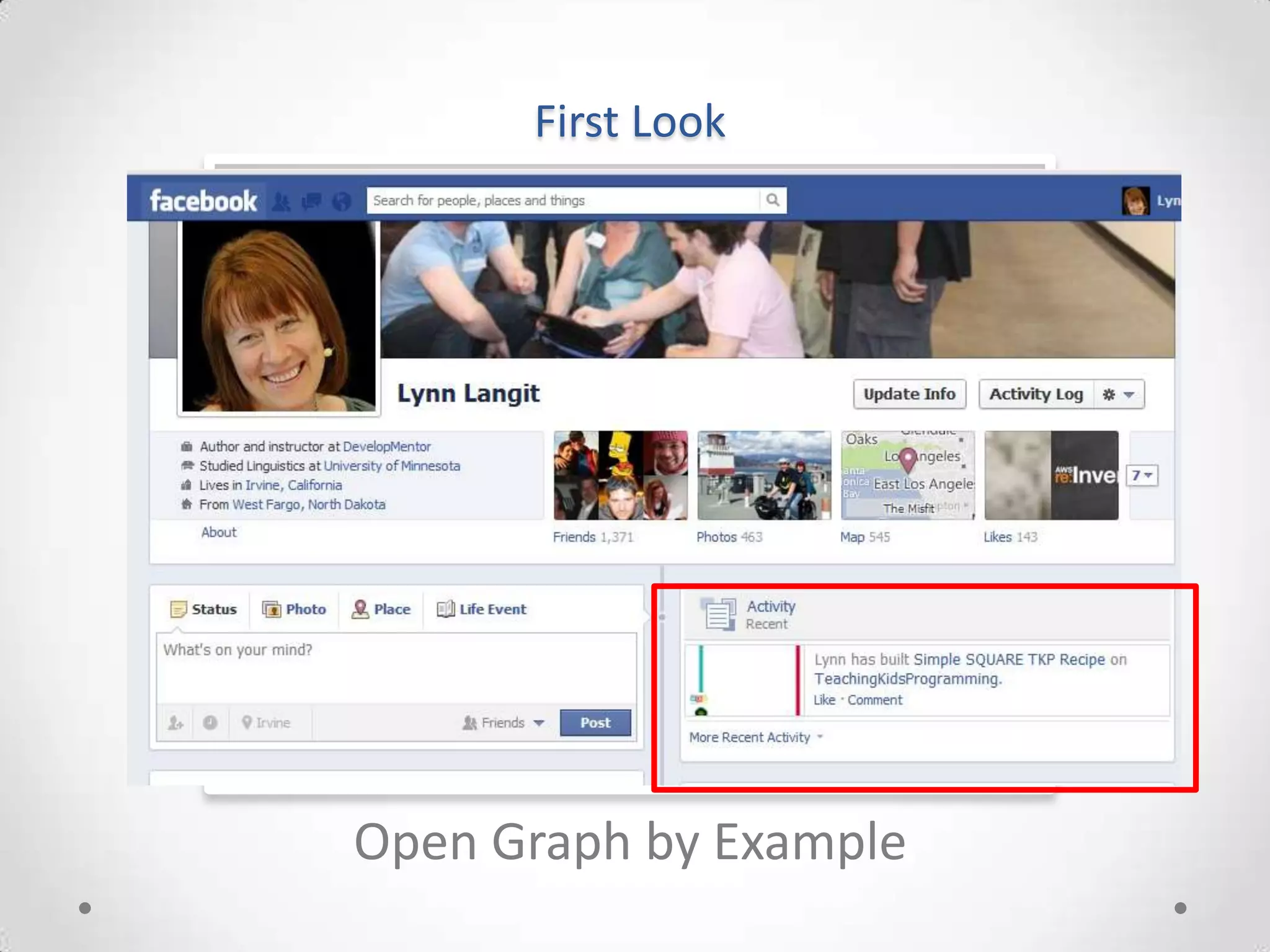This screenshot has width=1270, height=952.
Task: Open the messages icon in header
Action: point(311,201)
